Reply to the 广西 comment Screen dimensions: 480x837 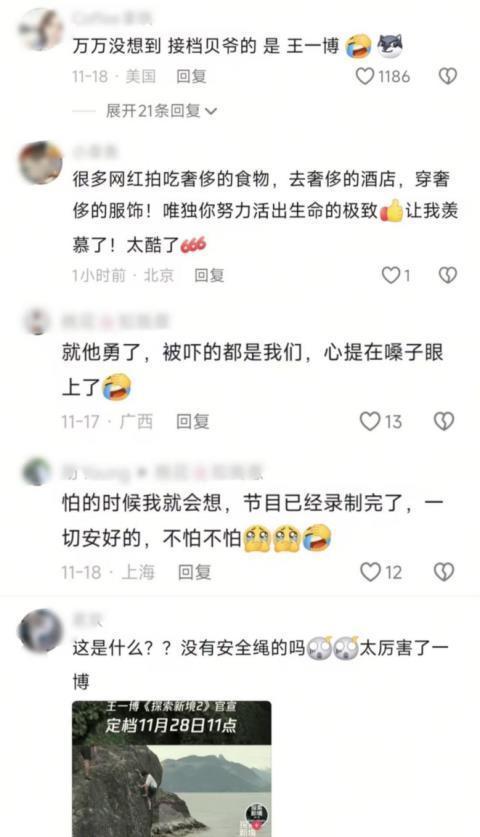pyautogui.click(x=192, y=422)
